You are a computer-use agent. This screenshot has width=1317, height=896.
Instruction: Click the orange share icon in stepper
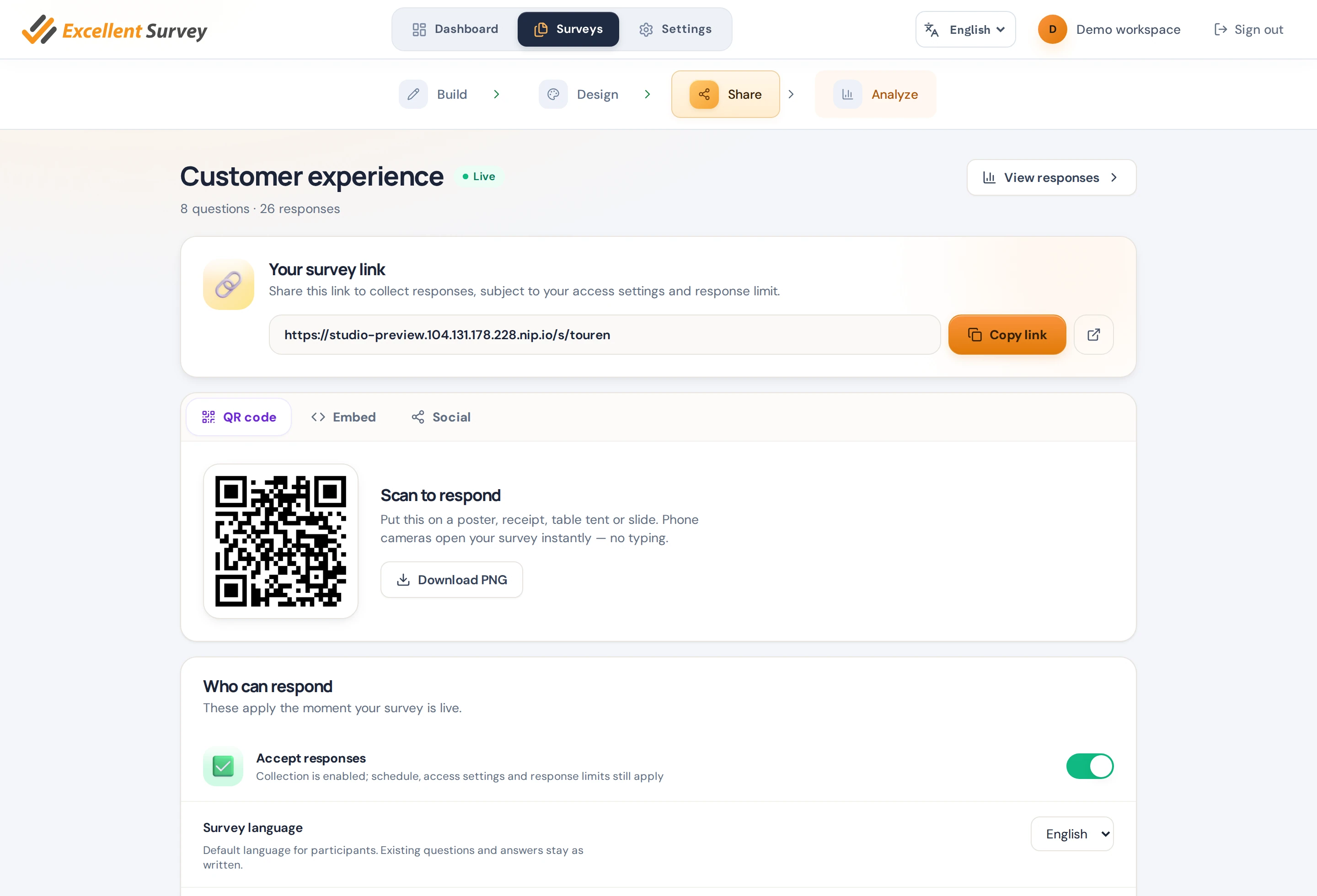coord(704,94)
